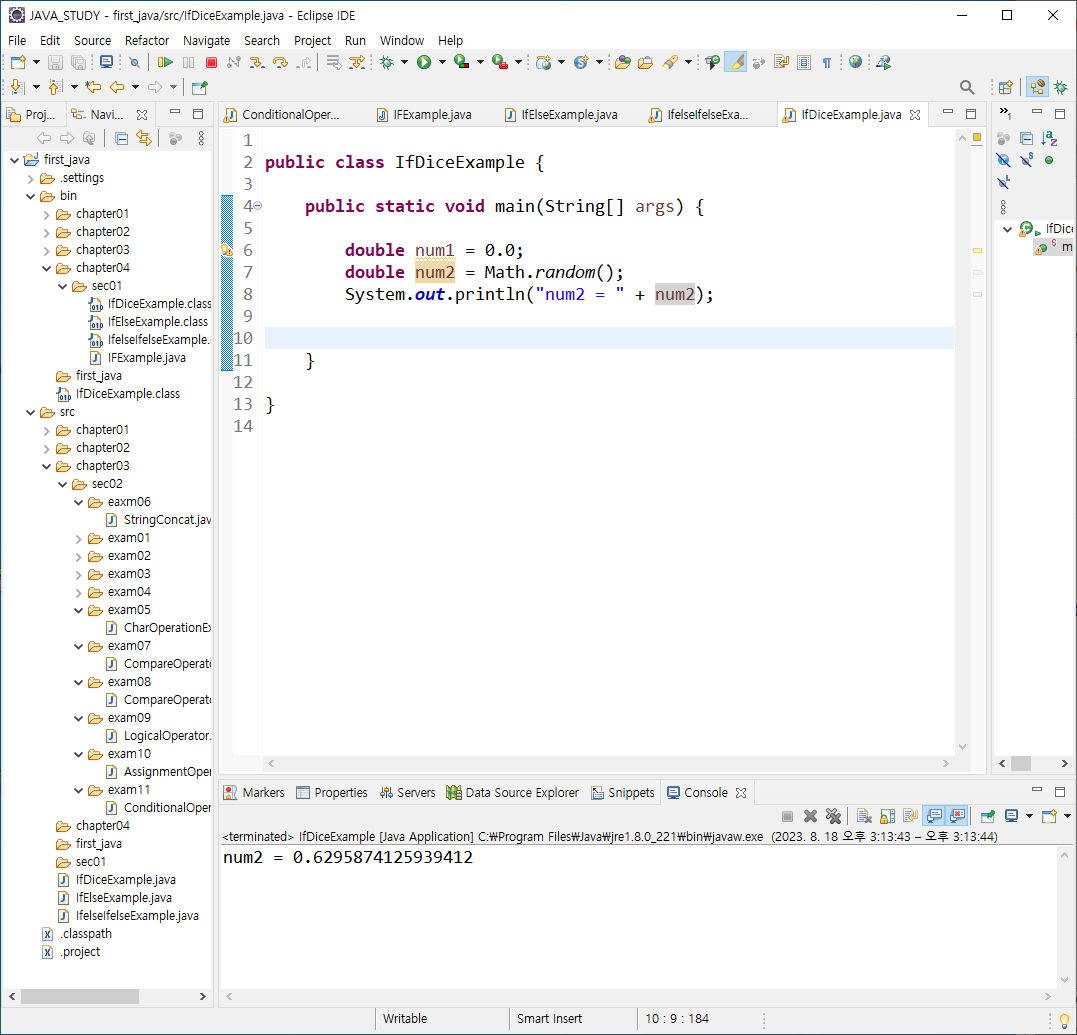Click the New file wizard icon
The height and width of the screenshot is (1035, 1077).
tap(18, 62)
